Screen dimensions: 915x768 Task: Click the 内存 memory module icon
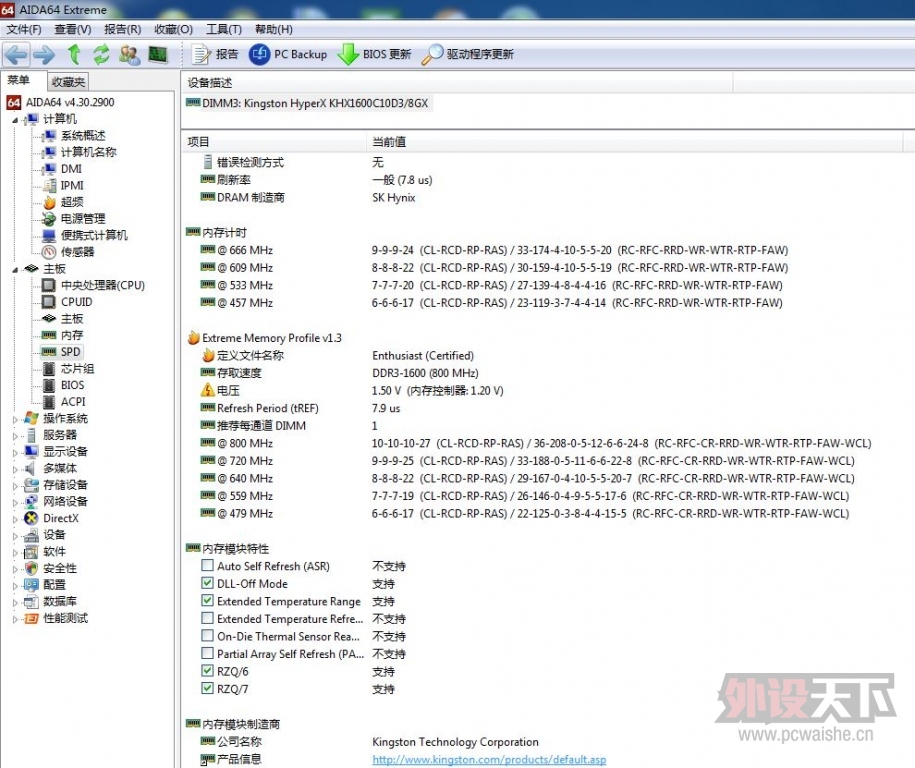click(50, 335)
